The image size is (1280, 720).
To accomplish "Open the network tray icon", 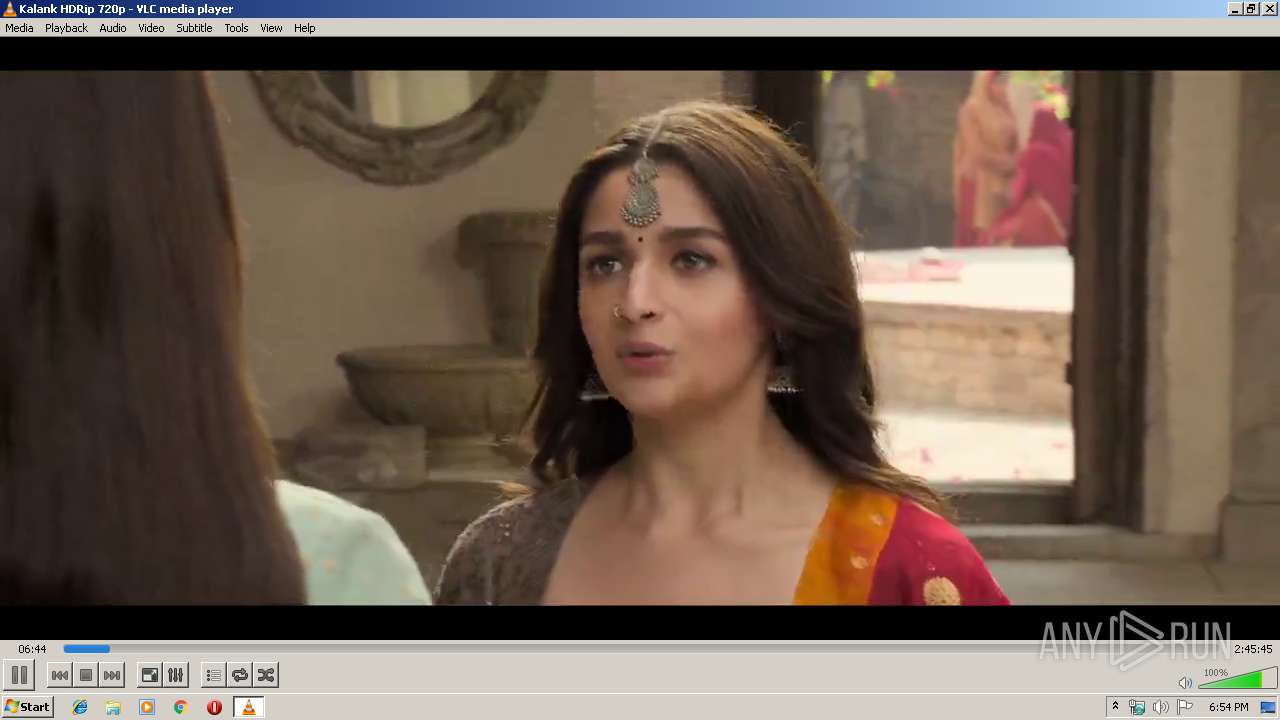I will pyautogui.click(x=1137, y=707).
